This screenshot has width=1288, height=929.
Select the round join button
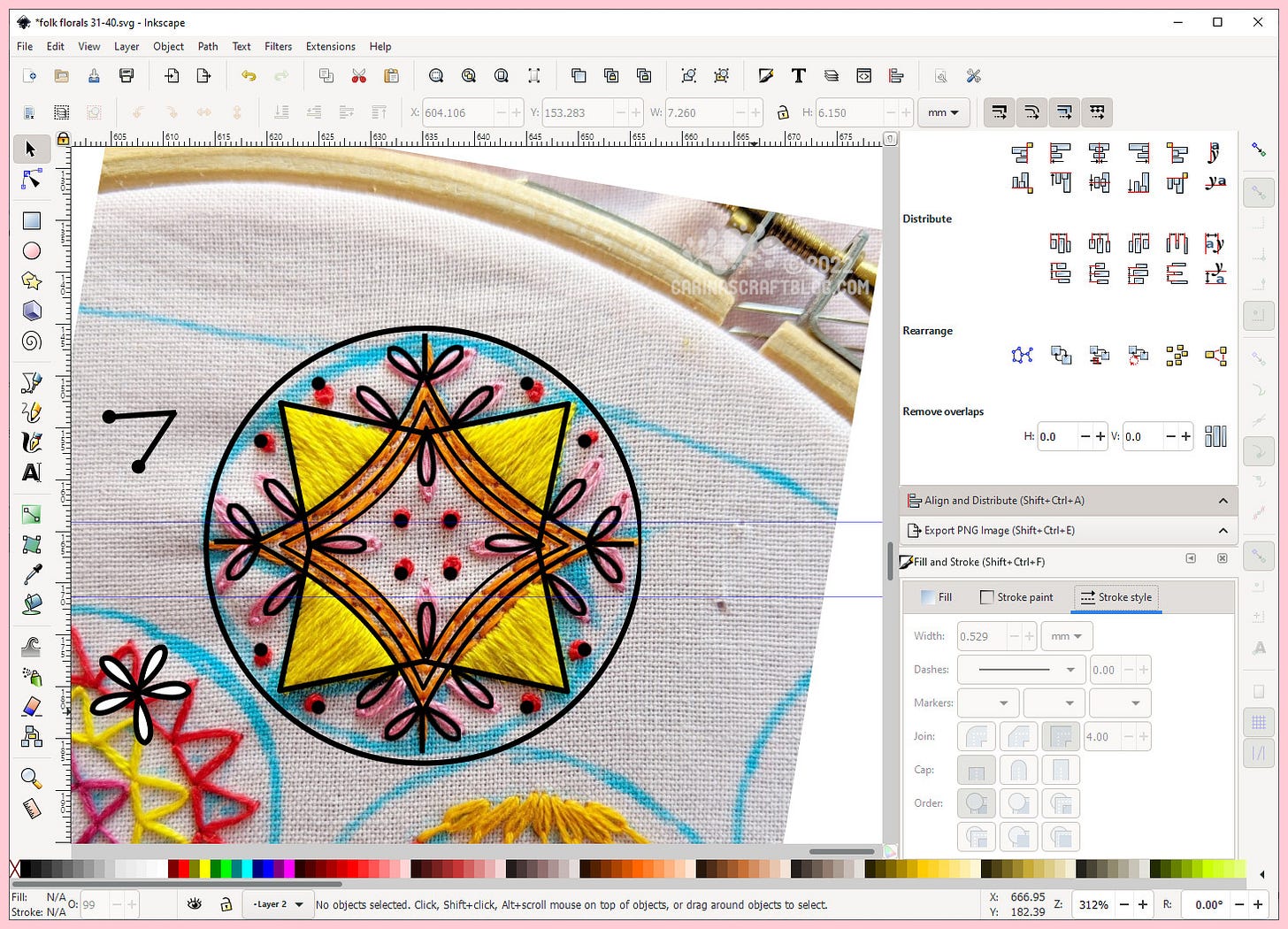coord(977,736)
